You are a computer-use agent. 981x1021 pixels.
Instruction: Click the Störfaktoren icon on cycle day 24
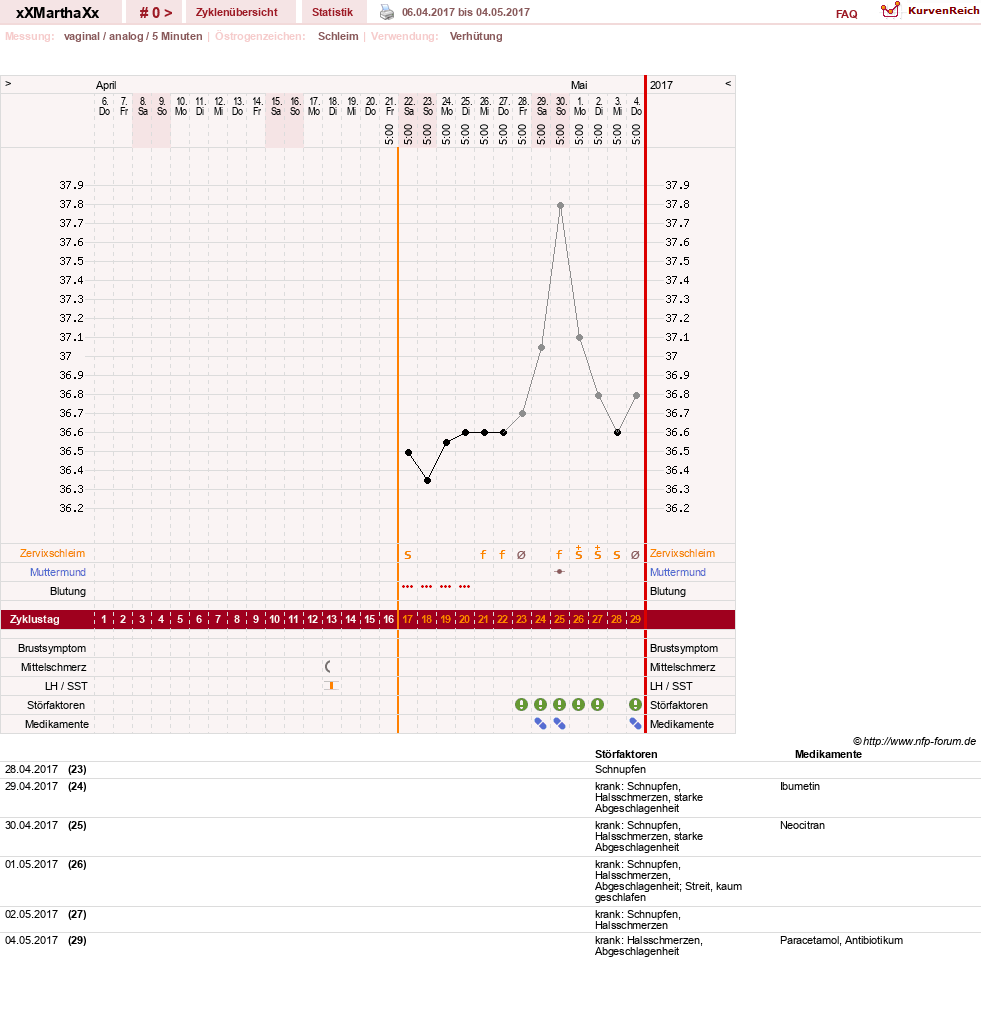pyautogui.click(x=540, y=705)
